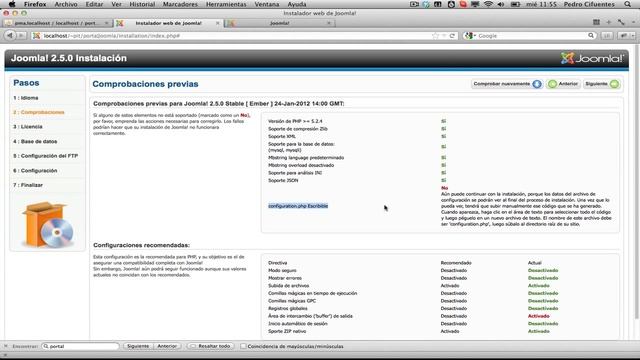Click the 'Soporte JSON' row label
The height and width of the screenshot is (360, 640).
(x=283, y=180)
